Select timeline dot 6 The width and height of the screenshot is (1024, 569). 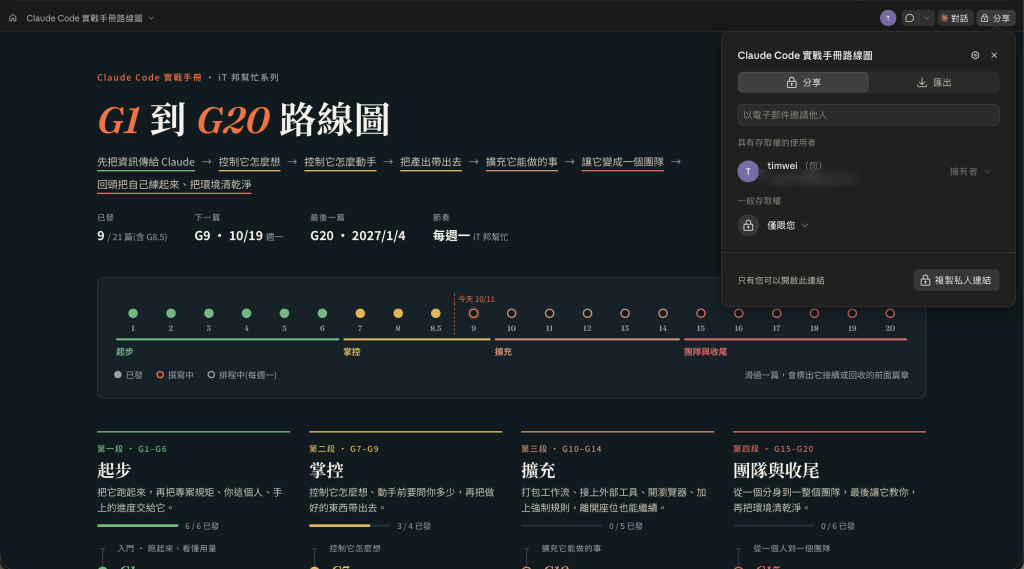point(322,314)
